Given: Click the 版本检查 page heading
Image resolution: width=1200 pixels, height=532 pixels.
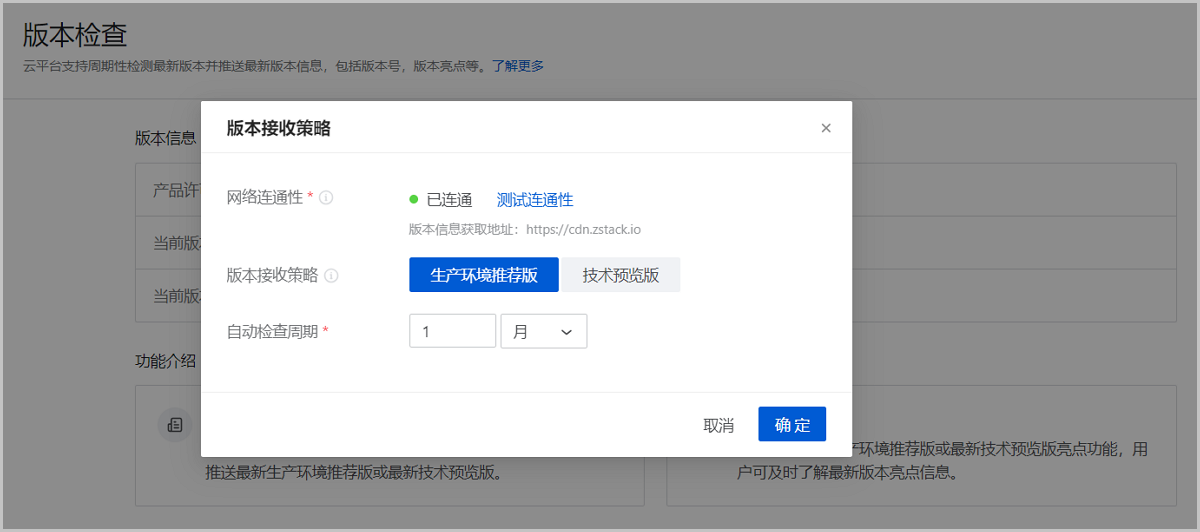Looking at the screenshot, I should (x=75, y=35).
